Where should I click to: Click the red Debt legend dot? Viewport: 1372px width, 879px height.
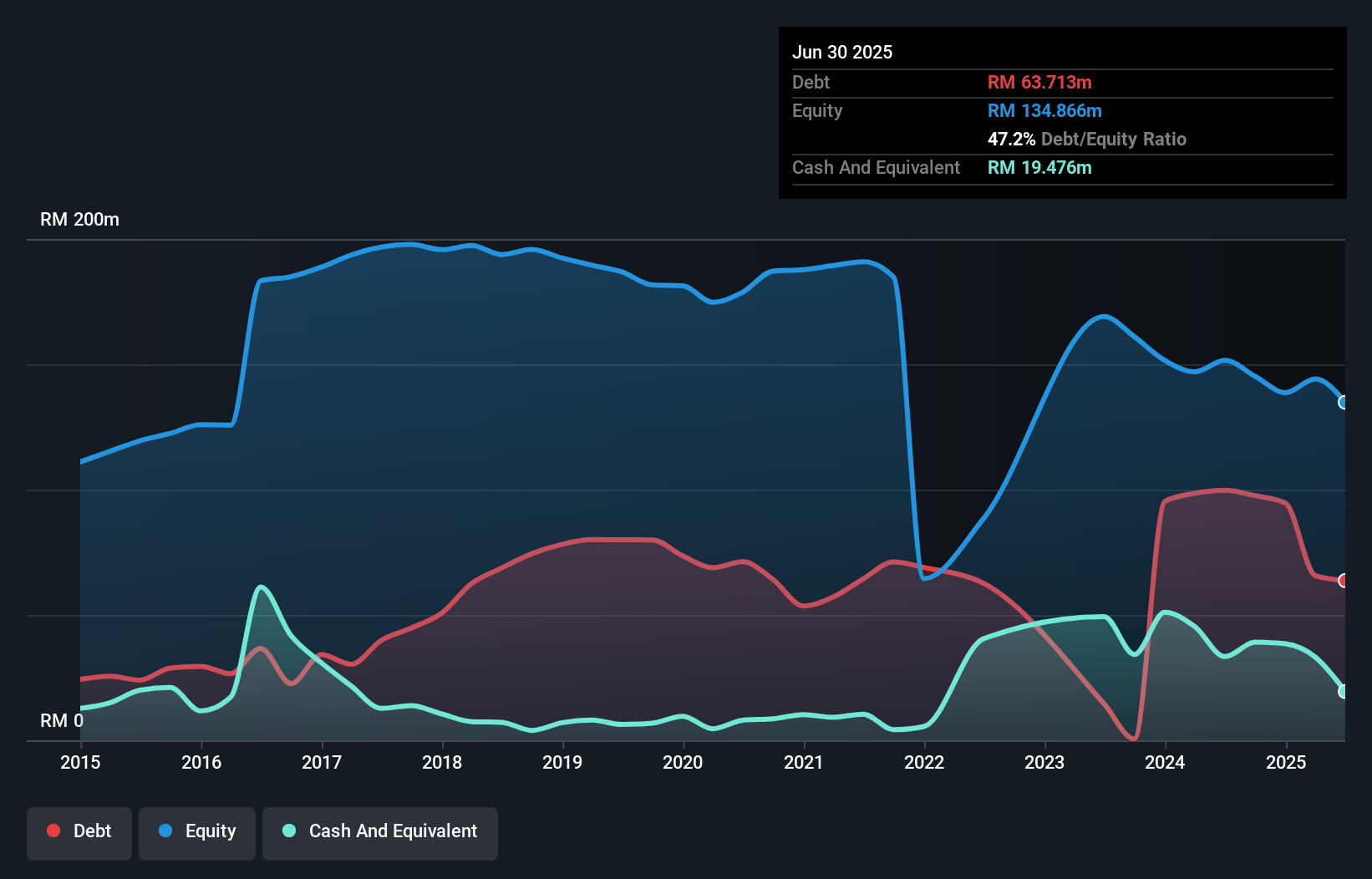[x=53, y=831]
